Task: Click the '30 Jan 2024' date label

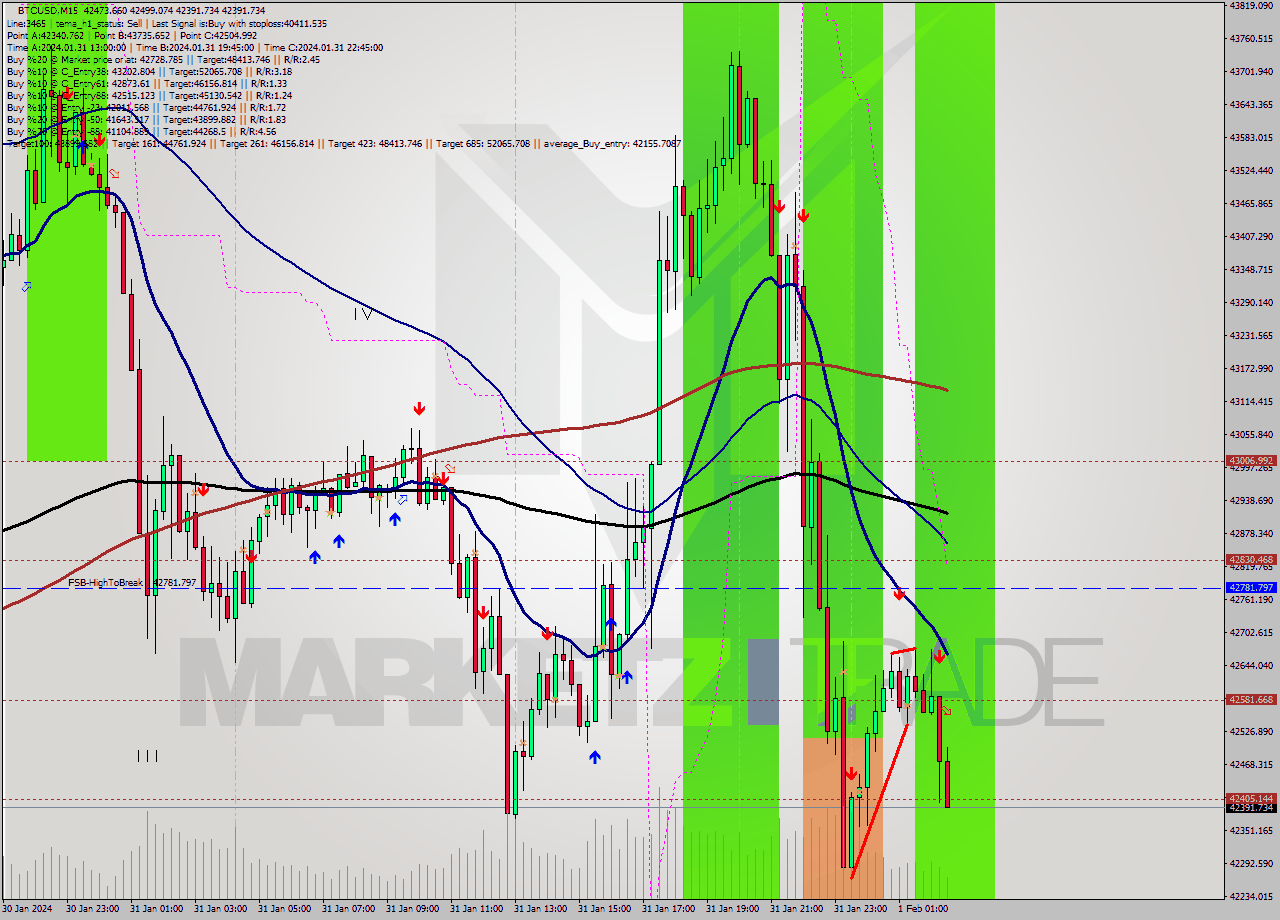Action: 29,909
